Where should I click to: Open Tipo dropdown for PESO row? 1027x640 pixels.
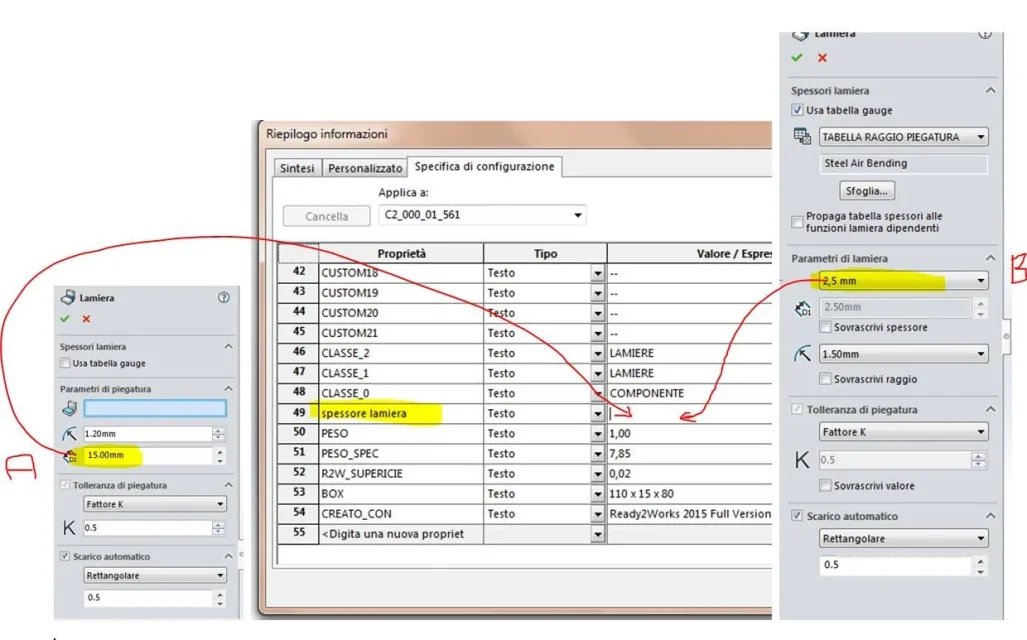point(597,434)
